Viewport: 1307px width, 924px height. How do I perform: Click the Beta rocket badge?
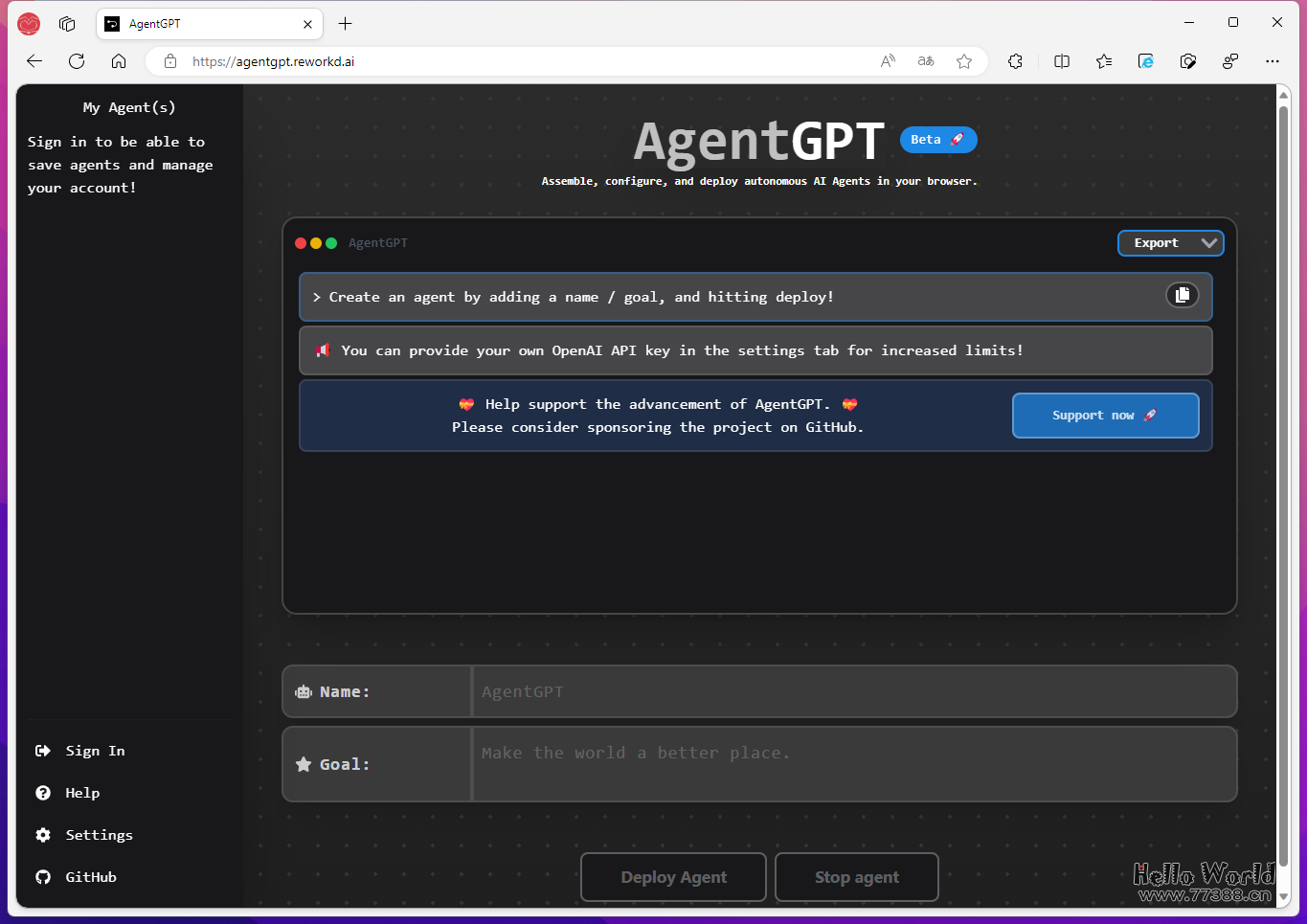pyautogui.click(x=938, y=140)
